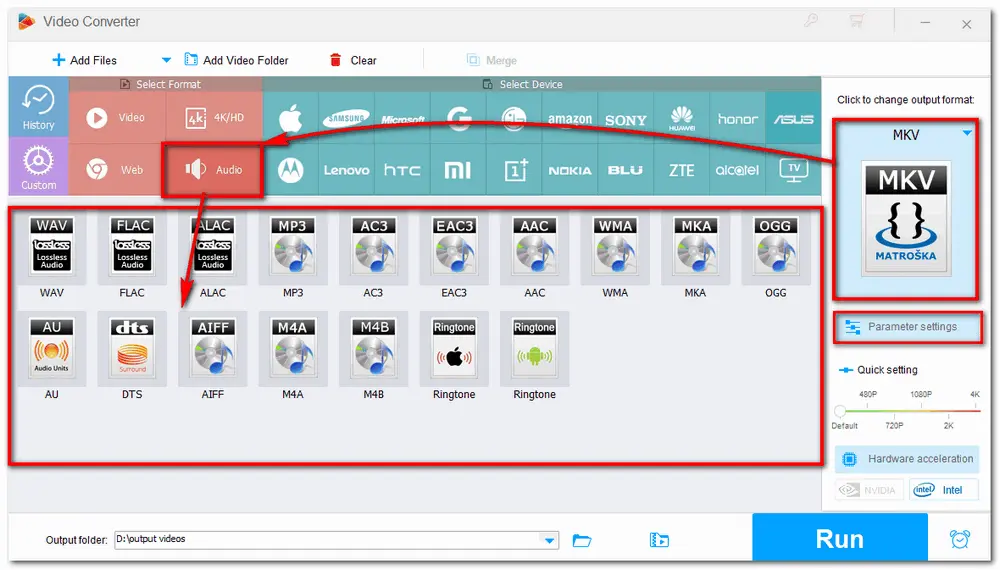Expand the MKV output format dropdown
The height and width of the screenshot is (570, 1000).
tap(967, 133)
